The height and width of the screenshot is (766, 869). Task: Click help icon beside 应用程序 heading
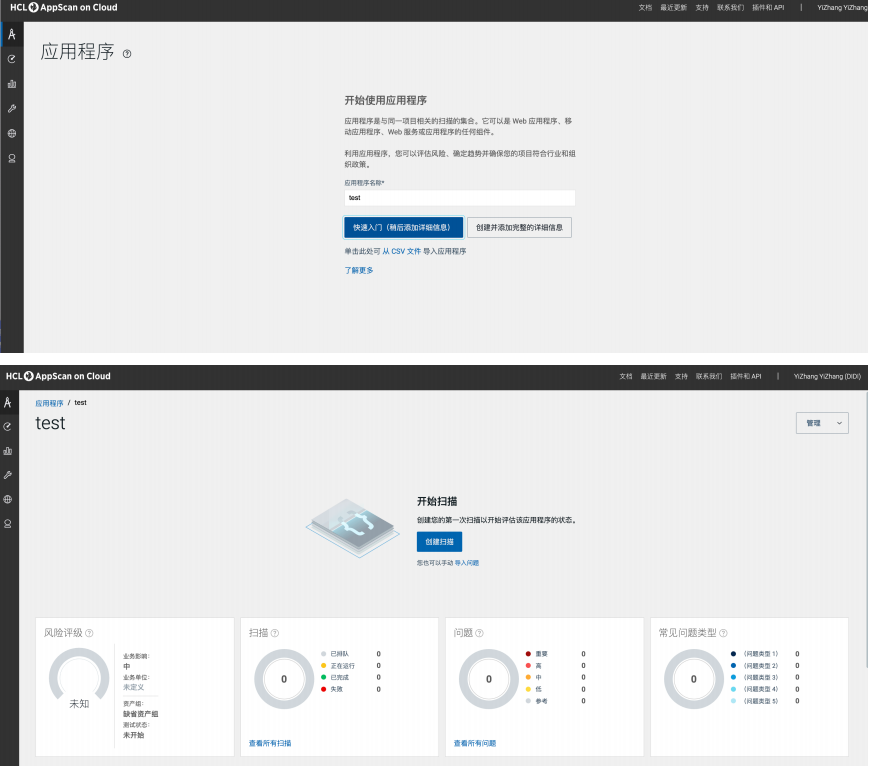coord(127,54)
